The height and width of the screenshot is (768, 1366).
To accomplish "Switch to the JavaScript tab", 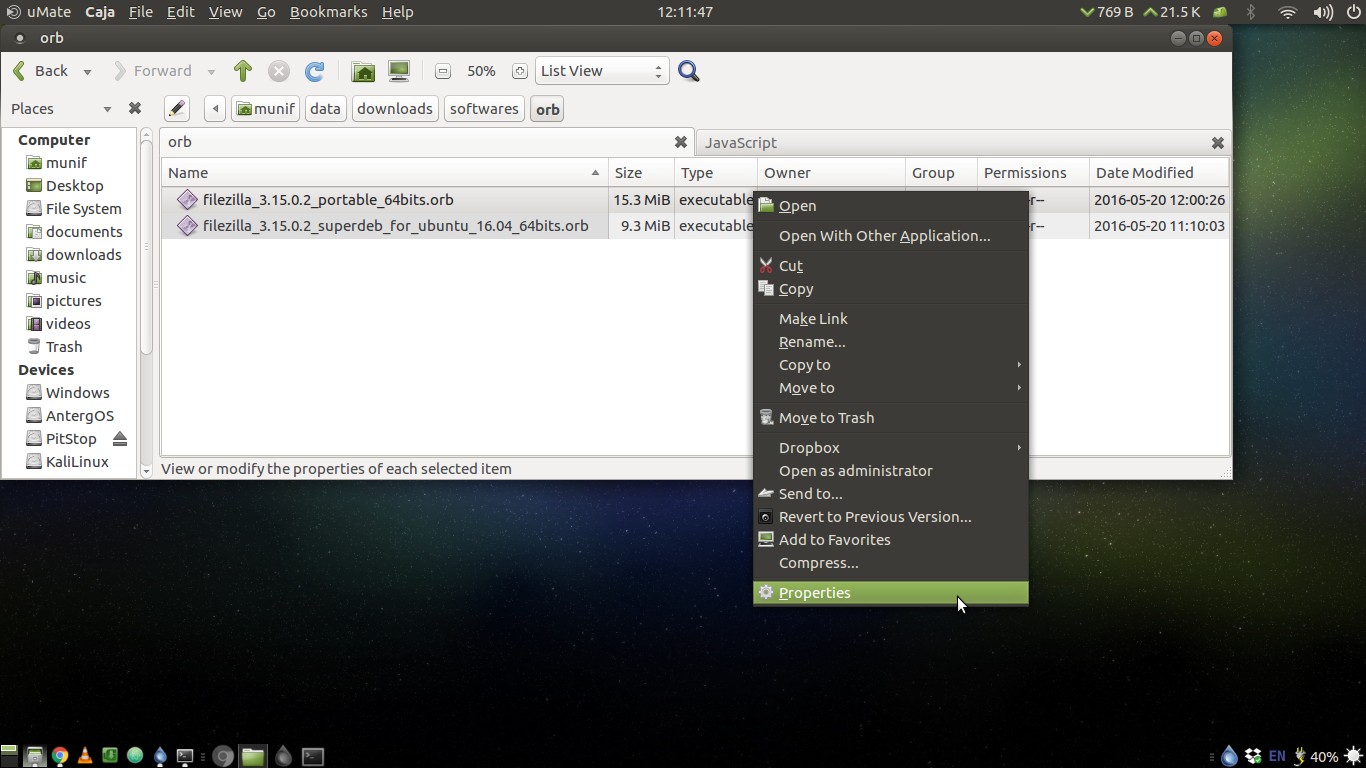I will [x=741, y=142].
